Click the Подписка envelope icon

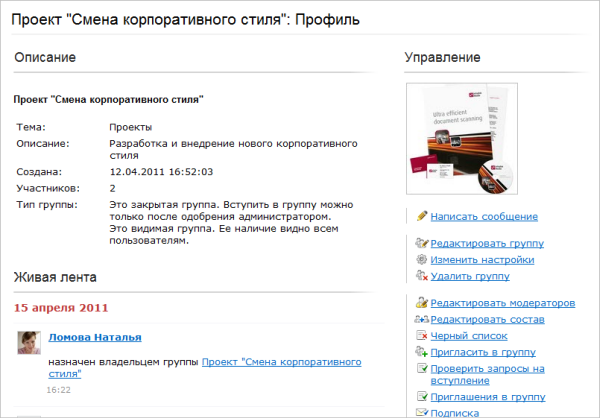pos(421,412)
